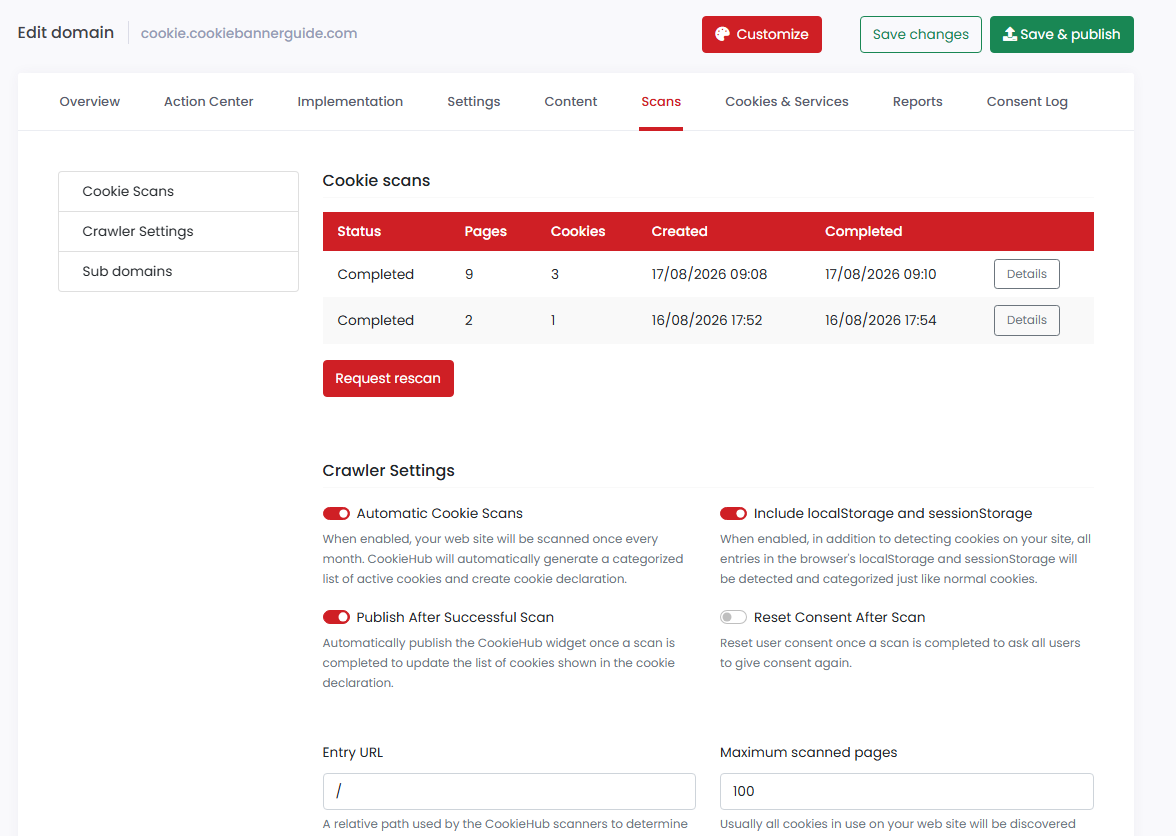Open Cookies & Services tab
This screenshot has height=836, width=1176.
[787, 101]
